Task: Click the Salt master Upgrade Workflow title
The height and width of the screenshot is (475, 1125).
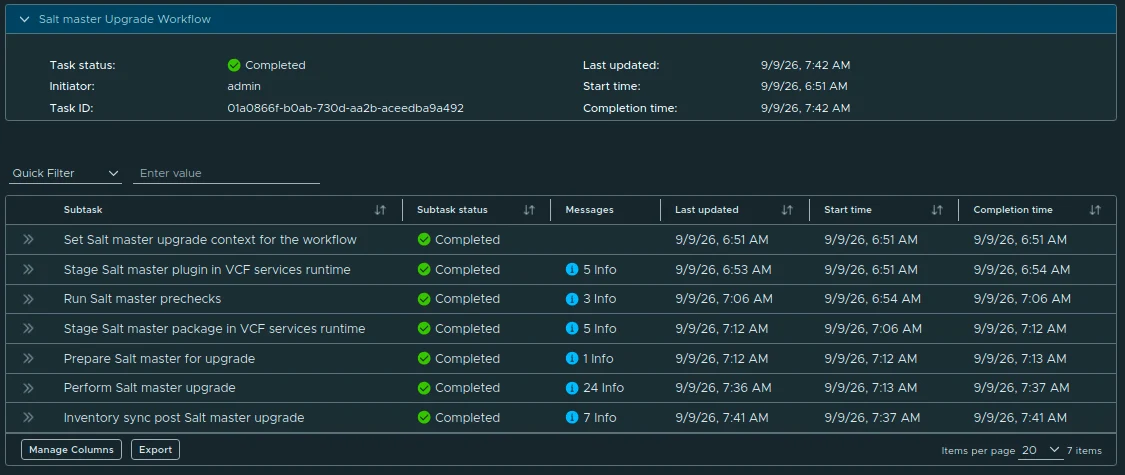Action: click(x=125, y=19)
